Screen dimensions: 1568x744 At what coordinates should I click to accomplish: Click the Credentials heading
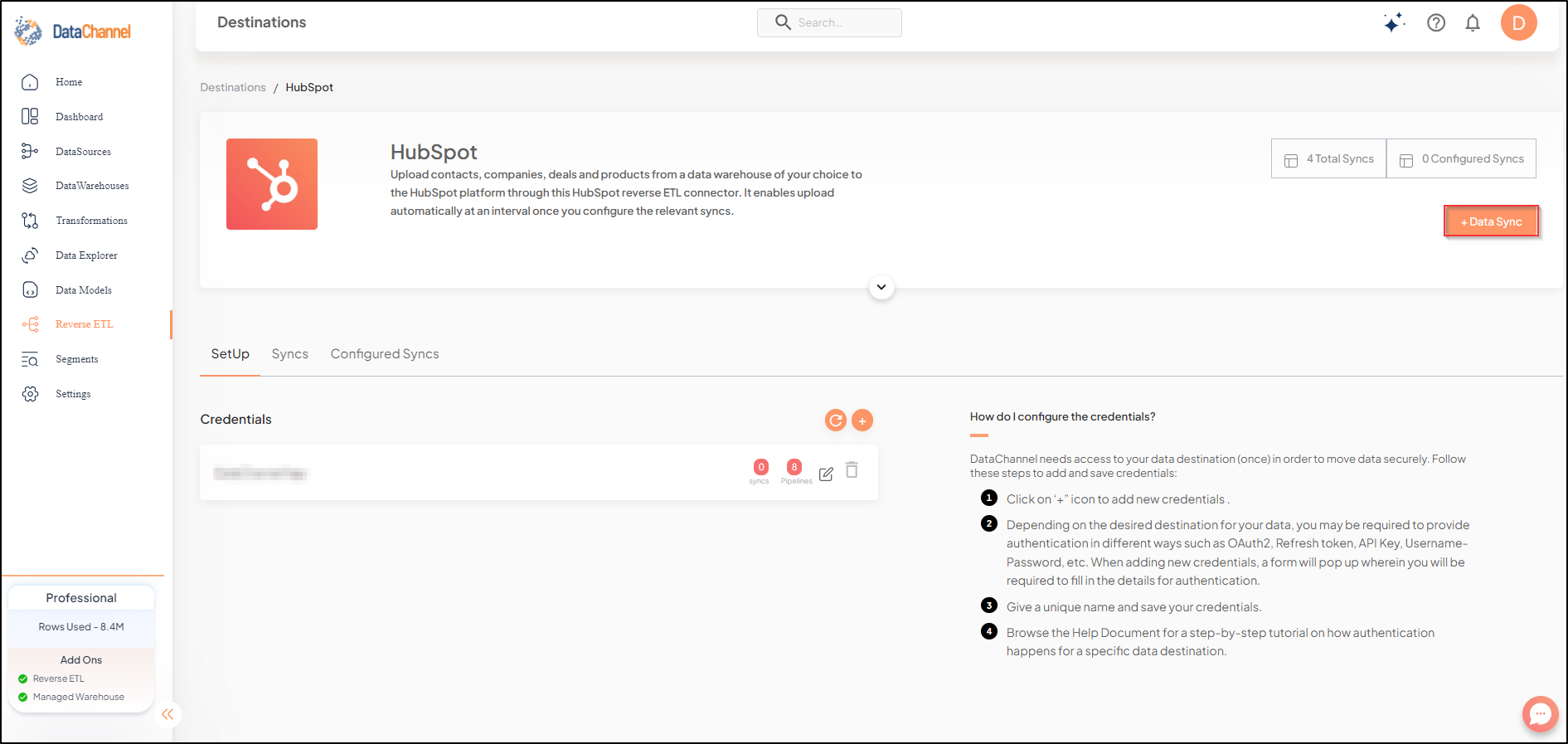(235, 420)
